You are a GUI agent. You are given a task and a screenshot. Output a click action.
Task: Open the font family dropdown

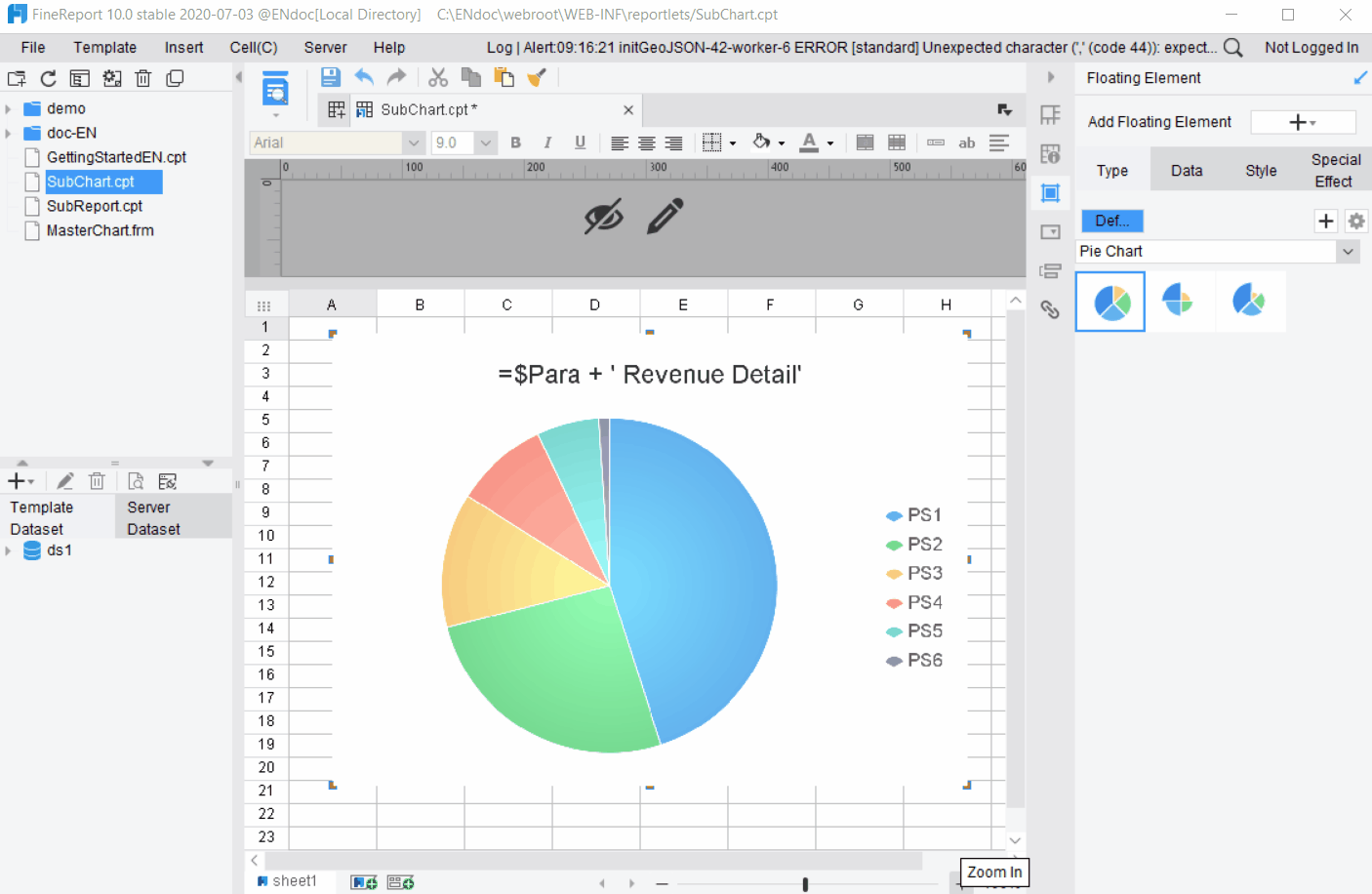411,142
